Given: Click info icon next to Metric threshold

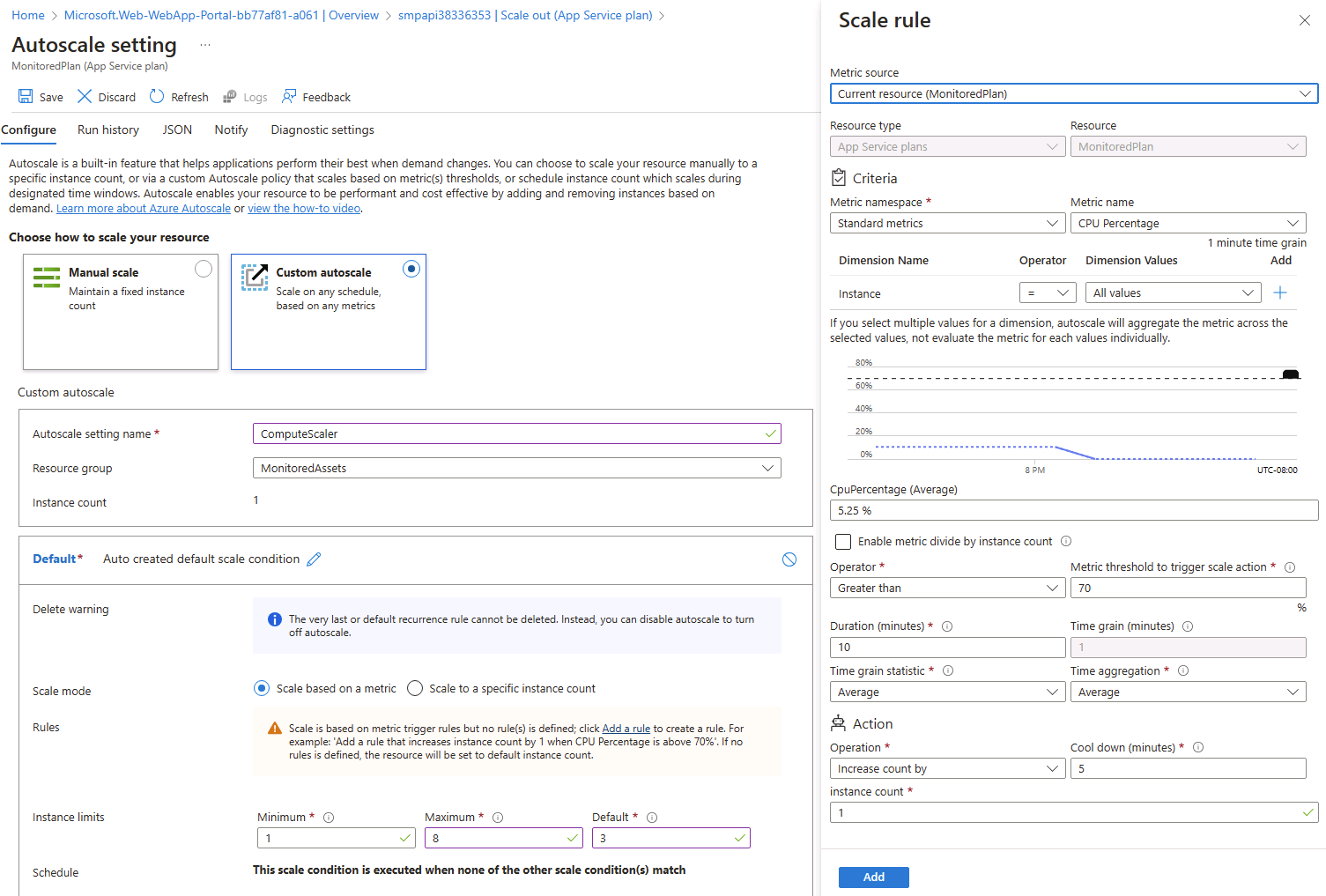Looking at the screenshot, I should tap(1290, 567).
